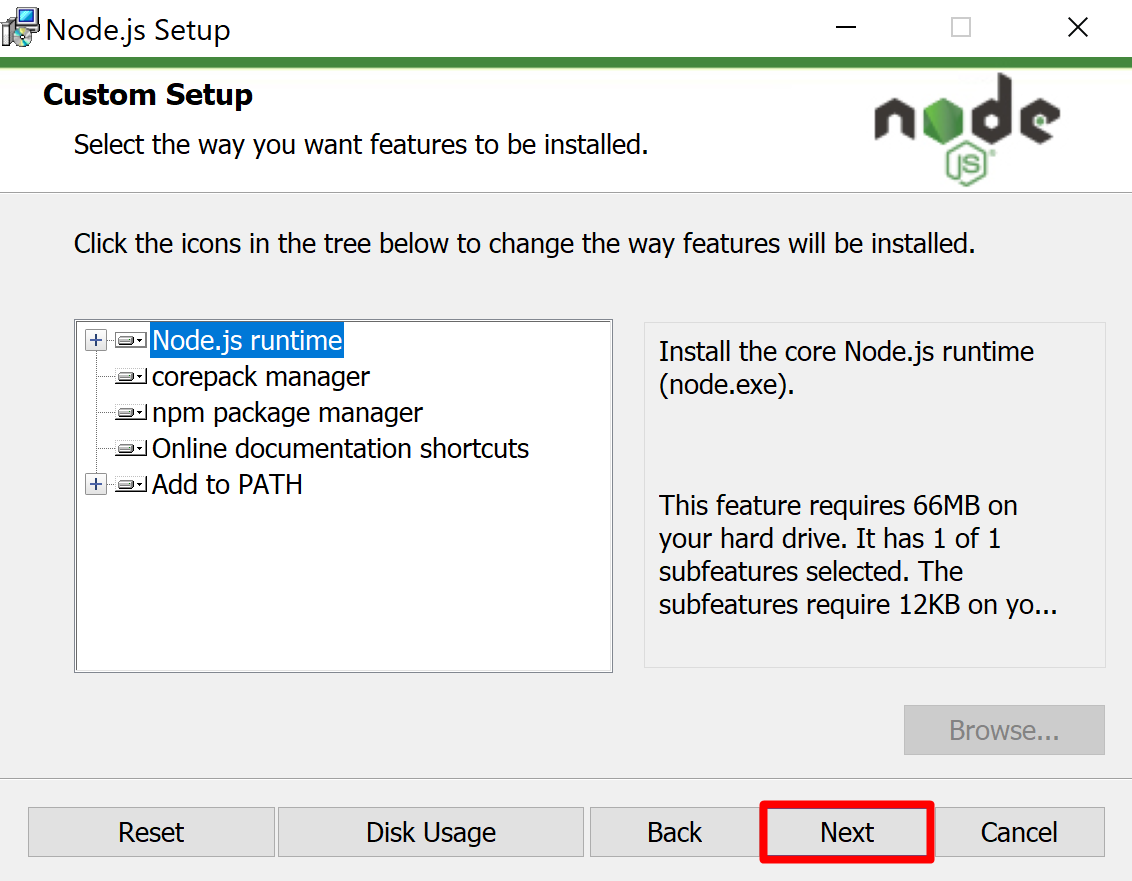Image resolution: width=1132 pixels, height=881 pixels.
Task: Go Back to the previous step
Action: click(674, 832)
